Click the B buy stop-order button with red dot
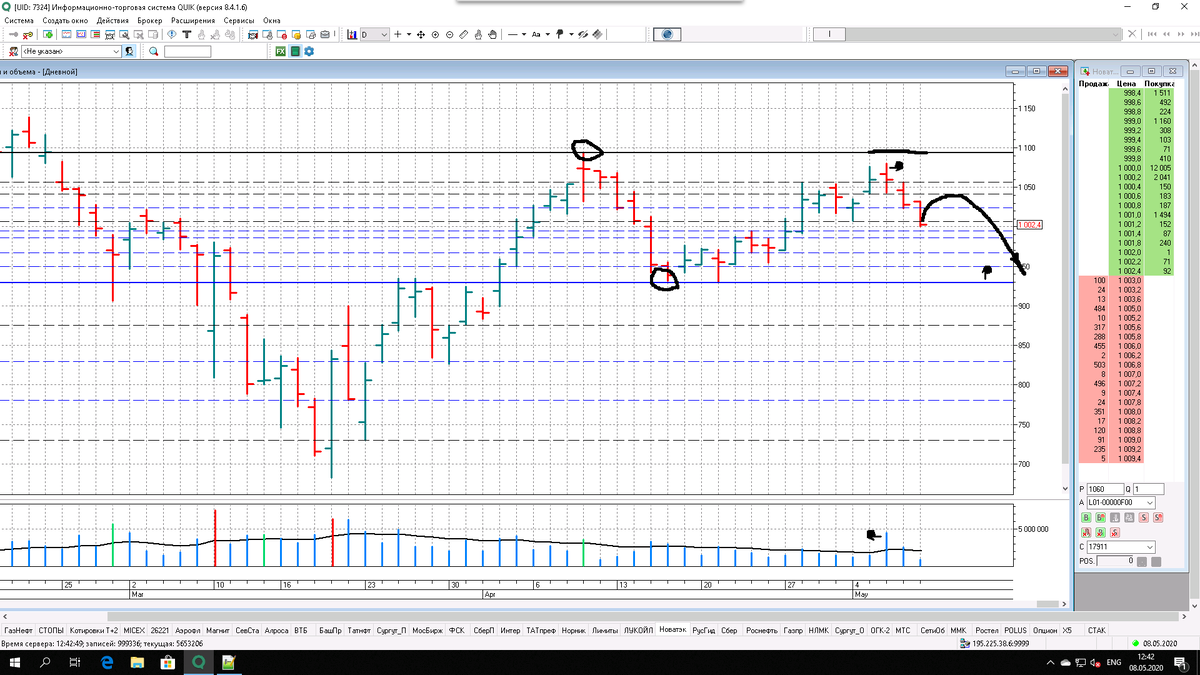Image resolution: width=1200 pixels, height=675 pixels. pos(1100,517)
